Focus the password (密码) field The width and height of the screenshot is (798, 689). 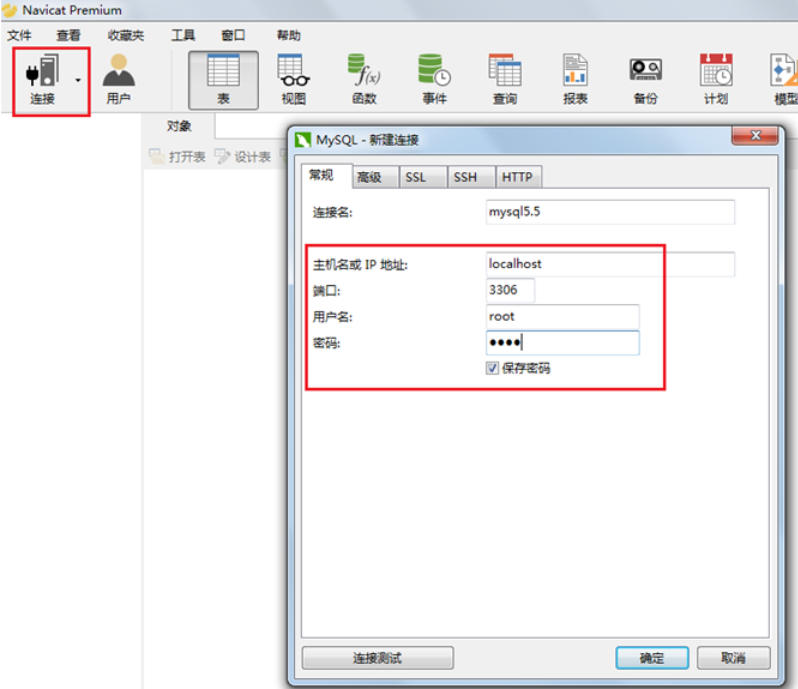click(x=562, y=343)
